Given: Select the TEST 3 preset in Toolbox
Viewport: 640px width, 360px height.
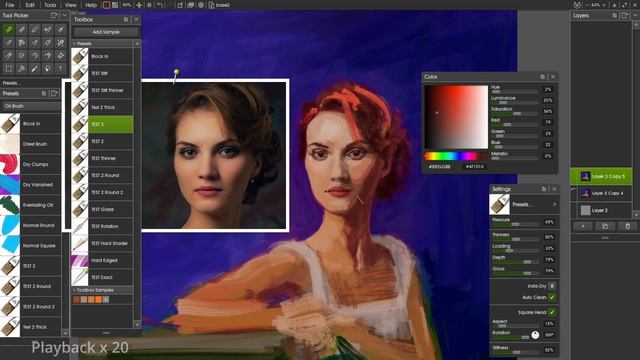Looking at the screenshot, I should [x=102, y=124].
